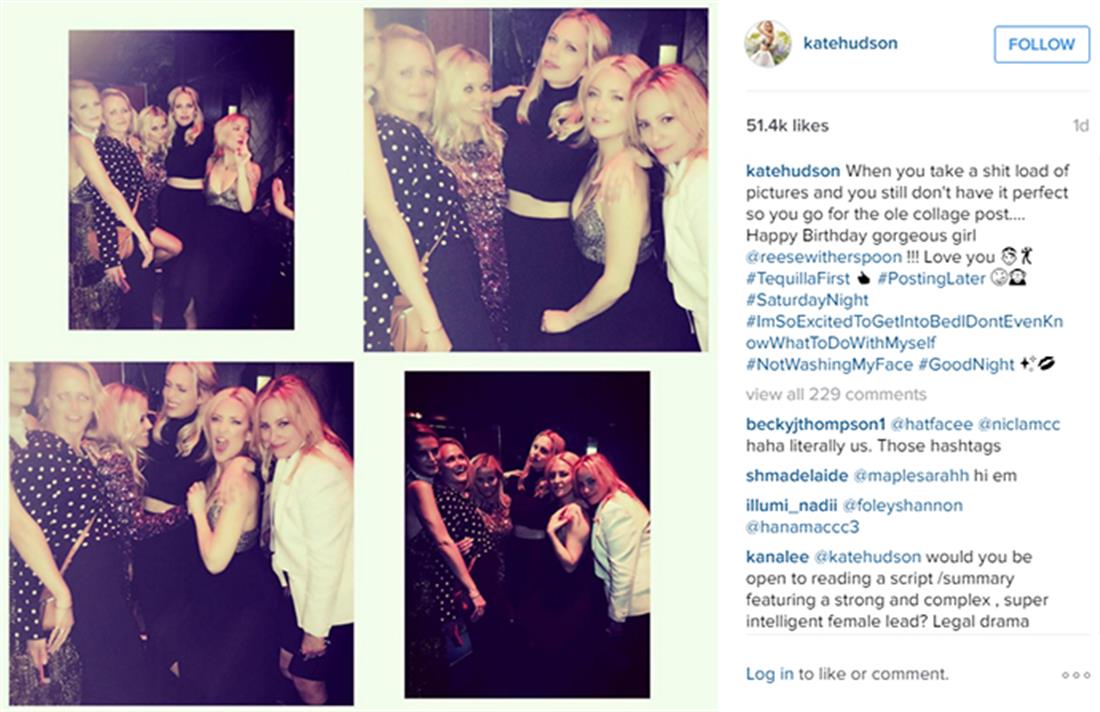This screenshot has width=1100, height=712.
Task: Click the bottom-right collage photo
Action: 528,535
